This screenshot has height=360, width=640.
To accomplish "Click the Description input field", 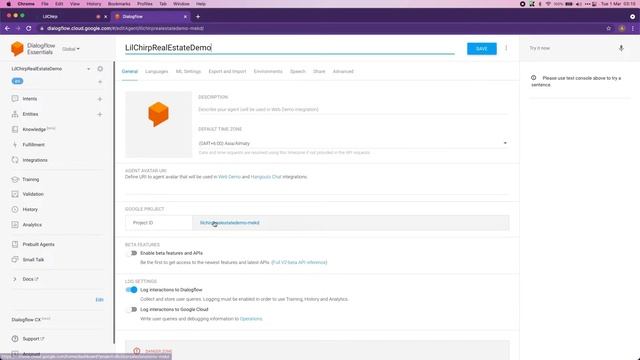I will (x=353, y=109).
